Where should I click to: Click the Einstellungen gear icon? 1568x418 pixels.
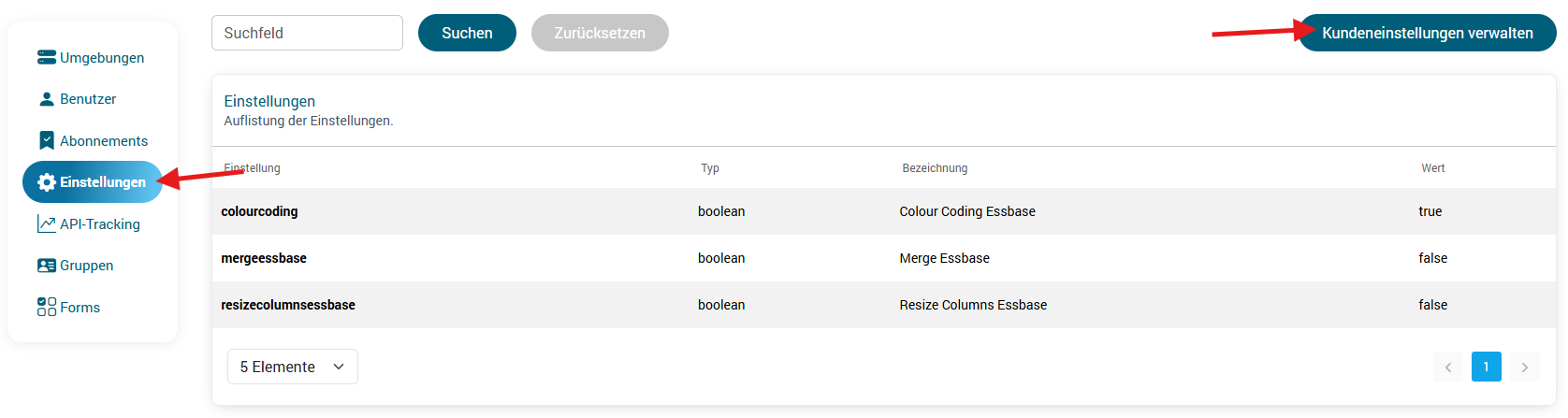47,182
